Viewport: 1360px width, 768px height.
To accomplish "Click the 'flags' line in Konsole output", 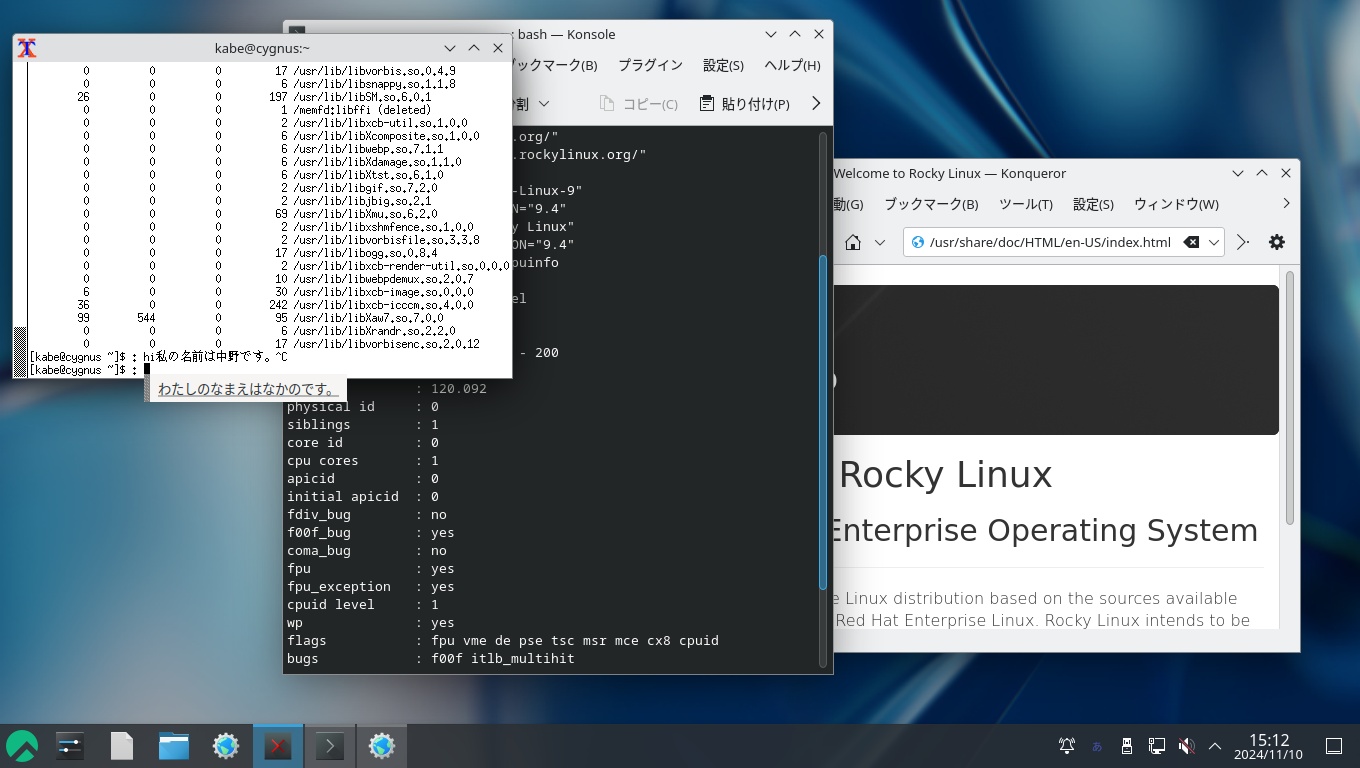I will [503, 640].
